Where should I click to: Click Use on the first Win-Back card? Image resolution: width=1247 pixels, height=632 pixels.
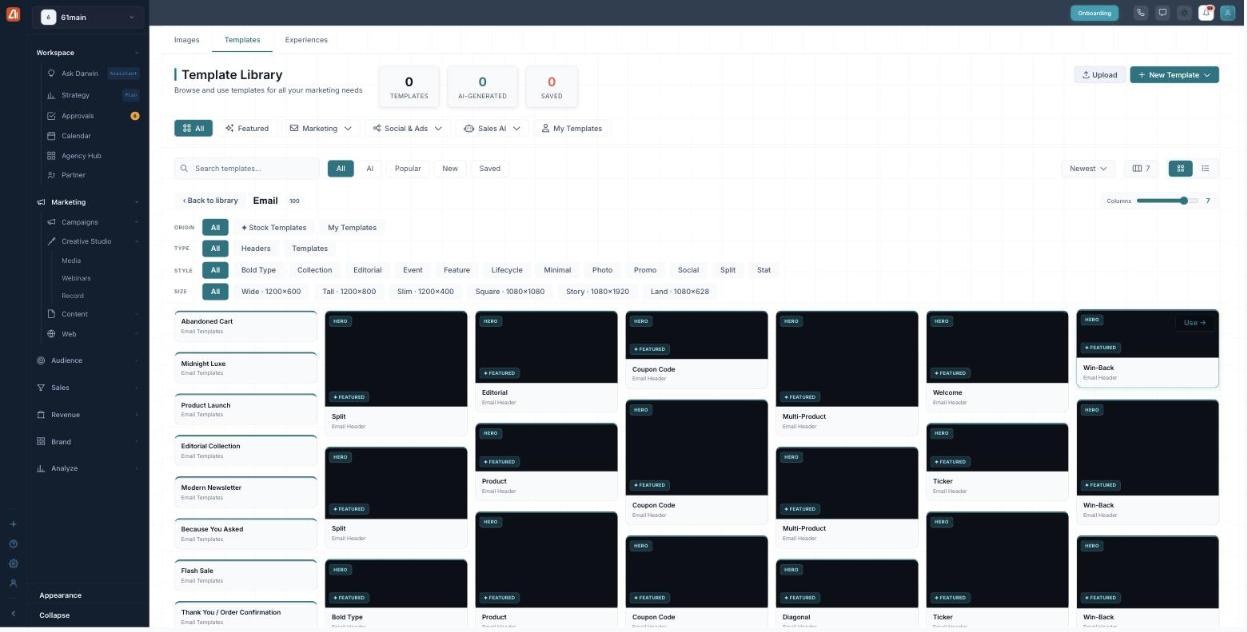[x=1195, y=322]
